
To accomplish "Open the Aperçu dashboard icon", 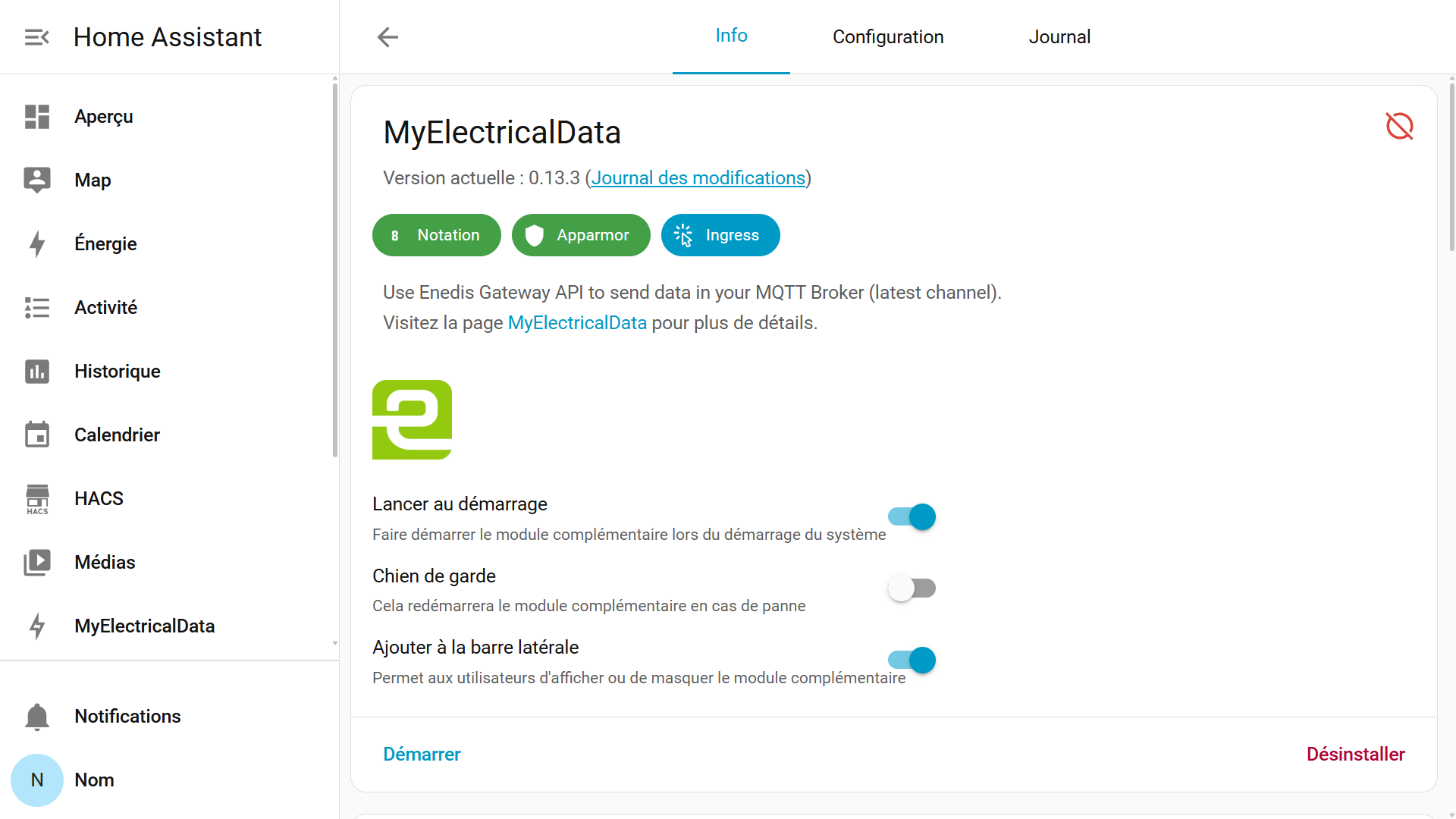I will [37, 117].
